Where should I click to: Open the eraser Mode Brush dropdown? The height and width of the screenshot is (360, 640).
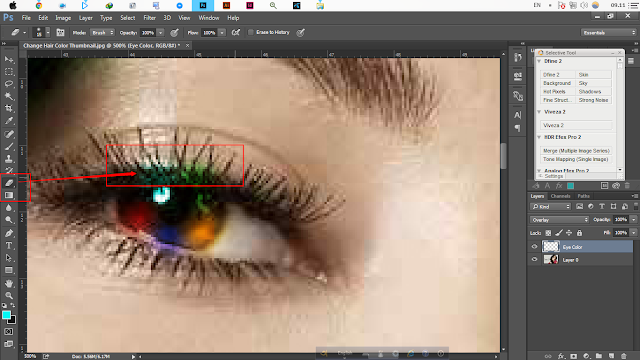click(102, 33)
